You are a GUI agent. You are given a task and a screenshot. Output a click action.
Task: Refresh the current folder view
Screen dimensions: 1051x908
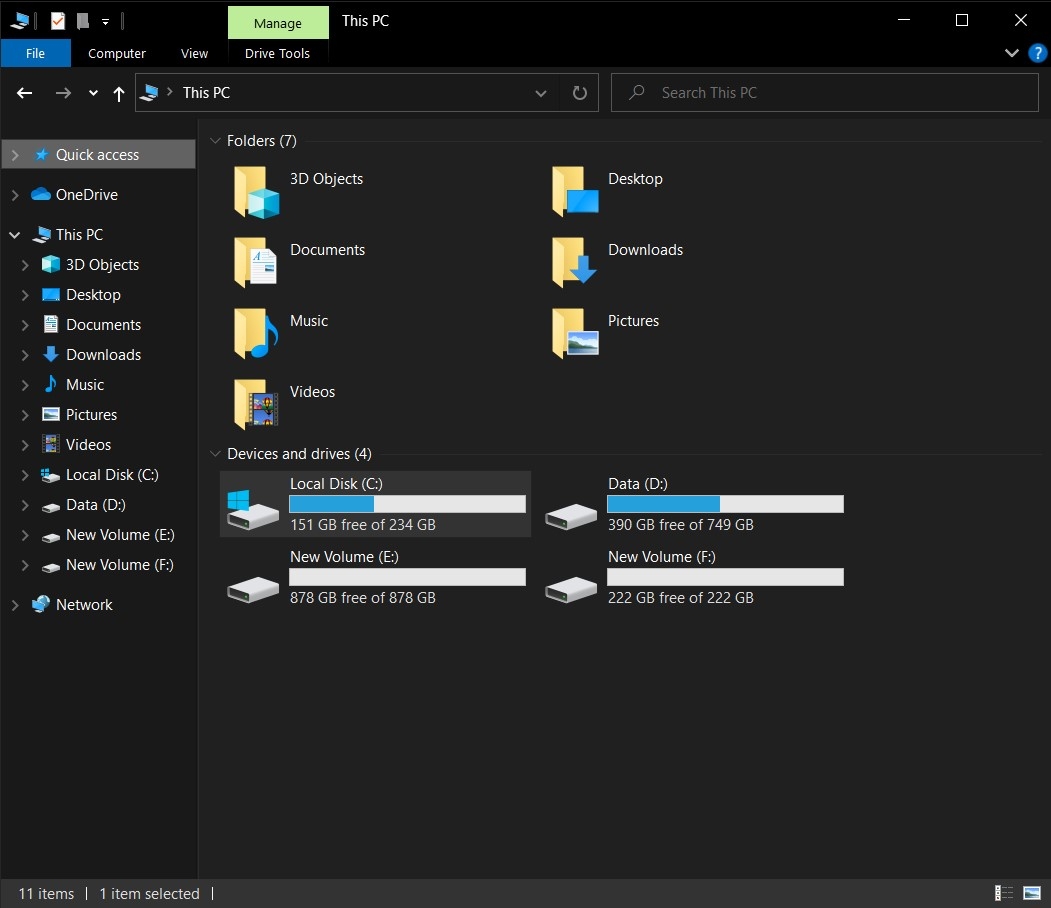point(579,92)
